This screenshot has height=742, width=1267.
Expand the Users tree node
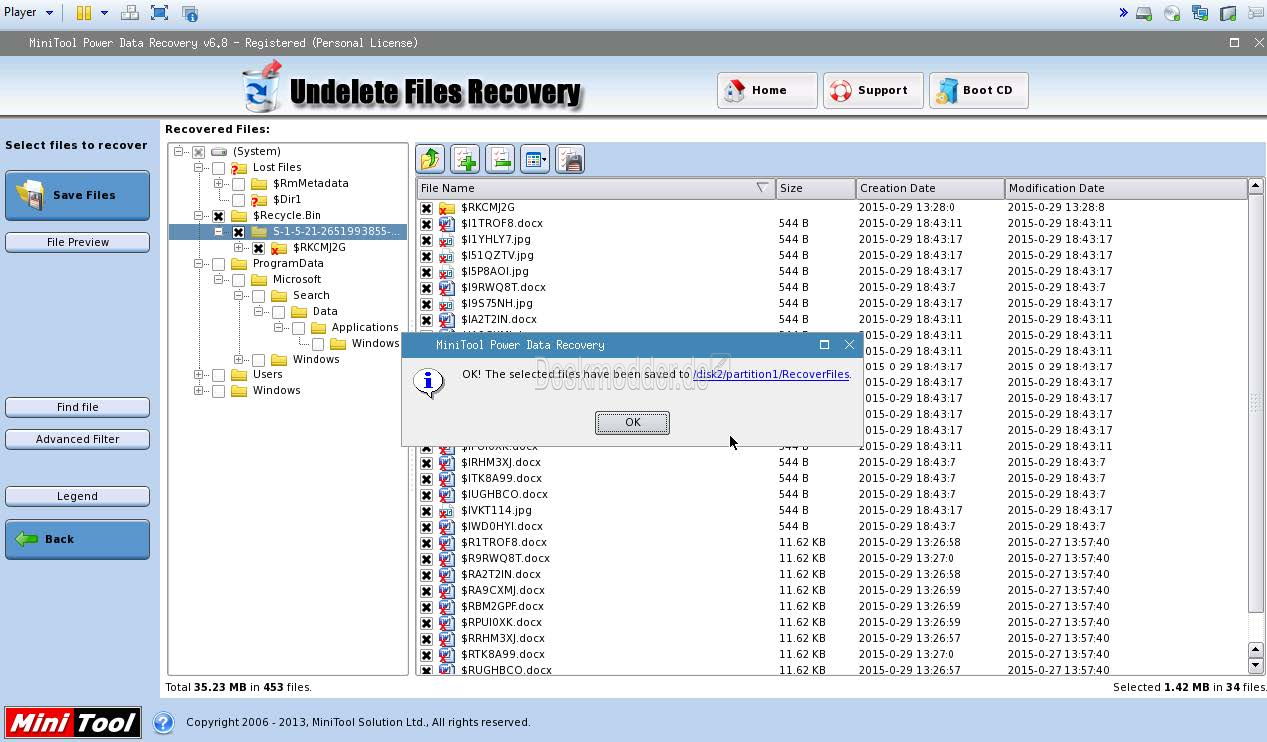(199, 374)
